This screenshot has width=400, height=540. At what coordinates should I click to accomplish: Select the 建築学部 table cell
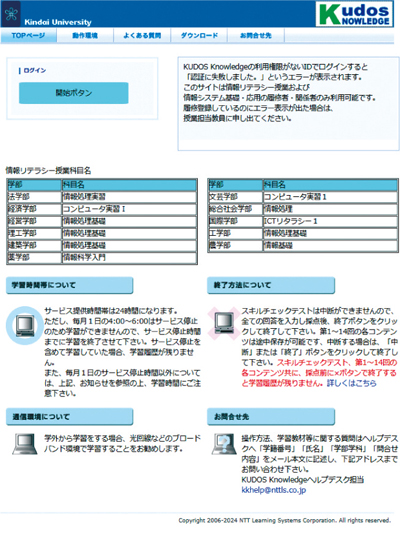(34, 245)
